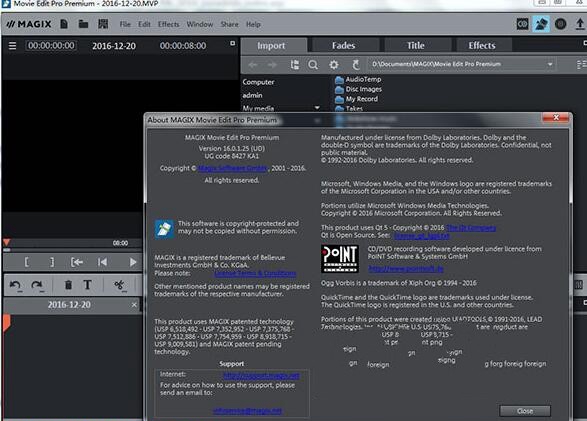Jump to range start button
Screen dimensions: 587x421
click(77, 262)
